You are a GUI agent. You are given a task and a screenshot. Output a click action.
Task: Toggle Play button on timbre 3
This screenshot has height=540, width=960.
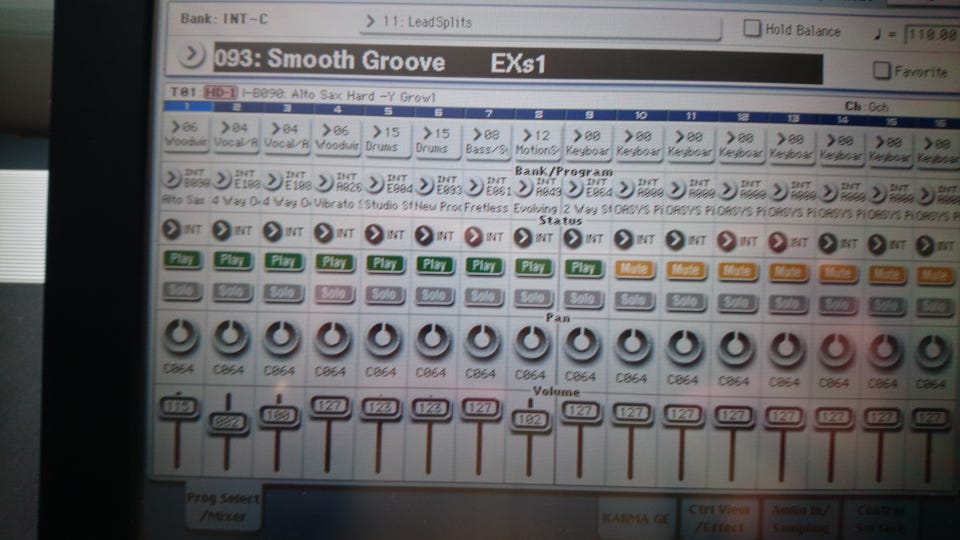point(283,261)
